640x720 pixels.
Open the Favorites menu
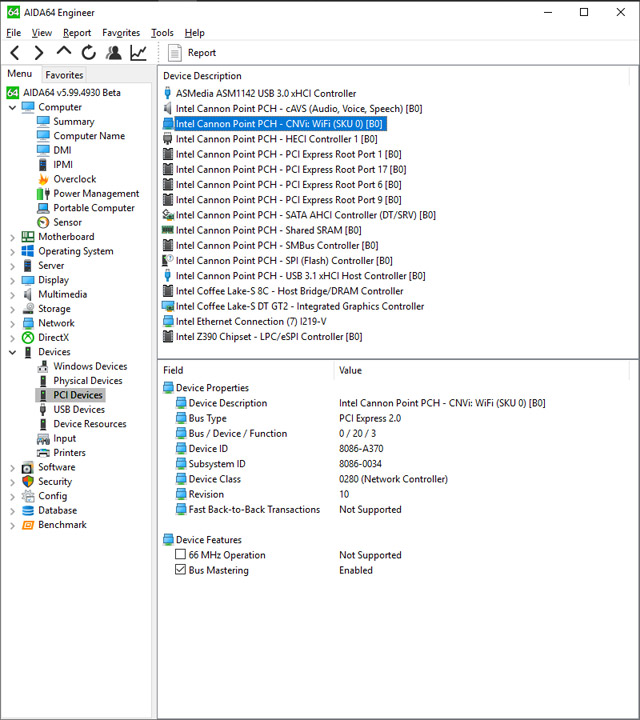tap(121, 33)
